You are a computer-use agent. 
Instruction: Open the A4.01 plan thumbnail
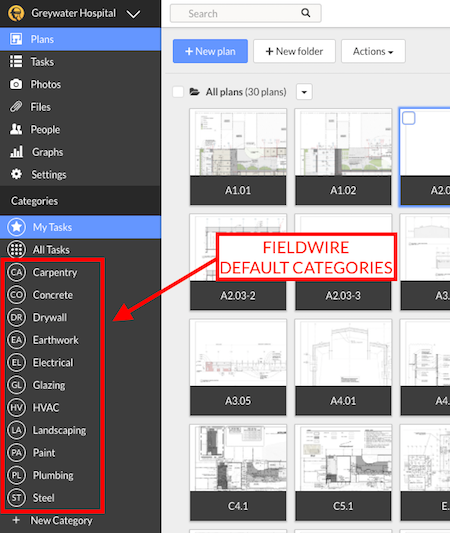[x=343, y=367]
